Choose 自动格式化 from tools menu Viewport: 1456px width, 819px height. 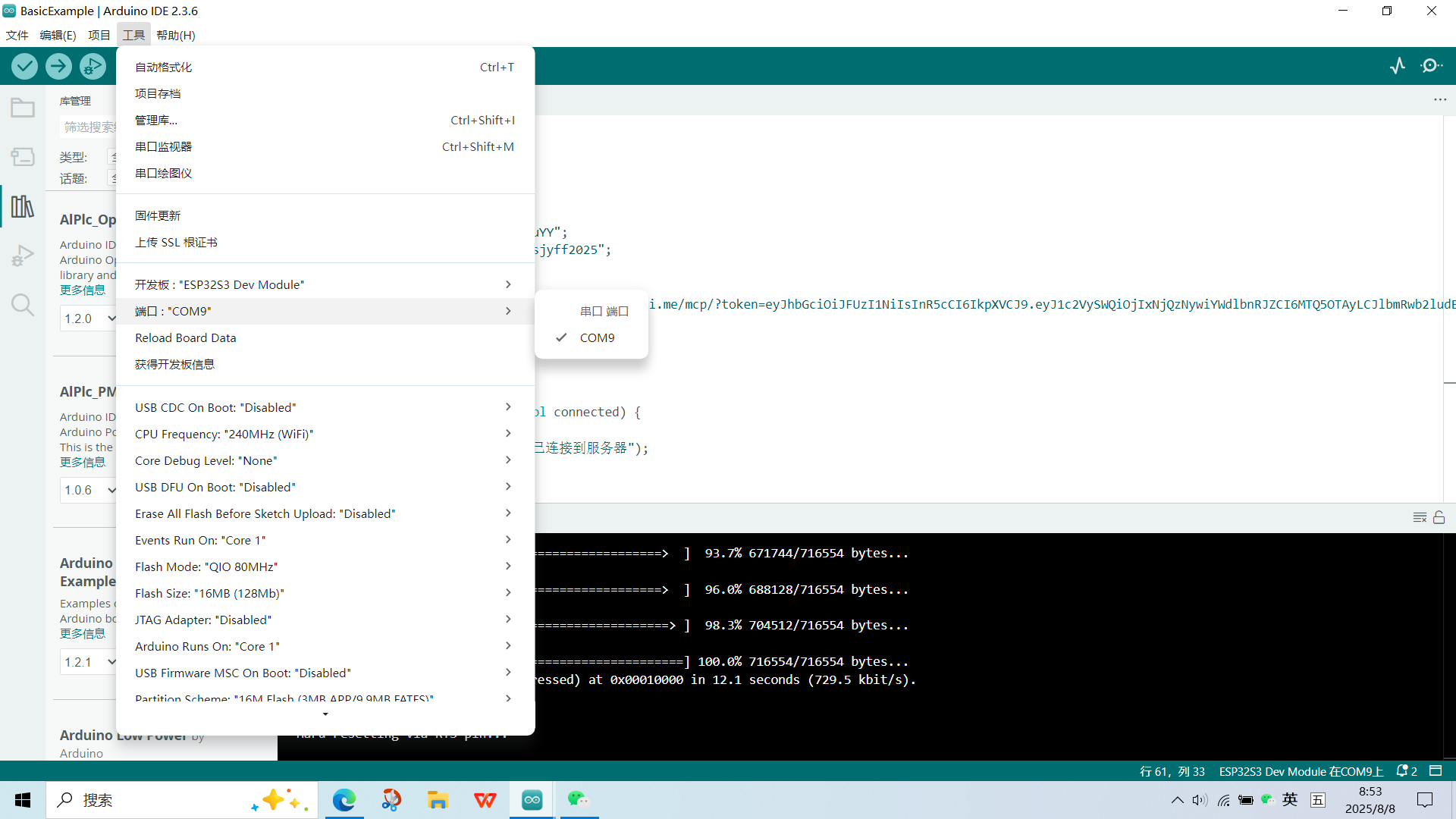[x=325, y=67]
